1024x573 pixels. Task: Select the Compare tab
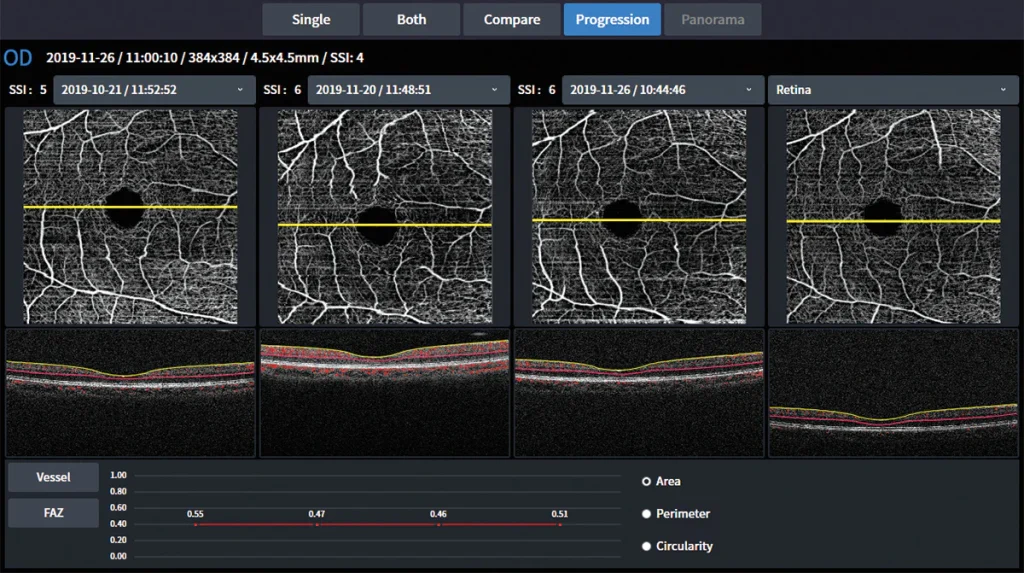(x=512, y=20)
